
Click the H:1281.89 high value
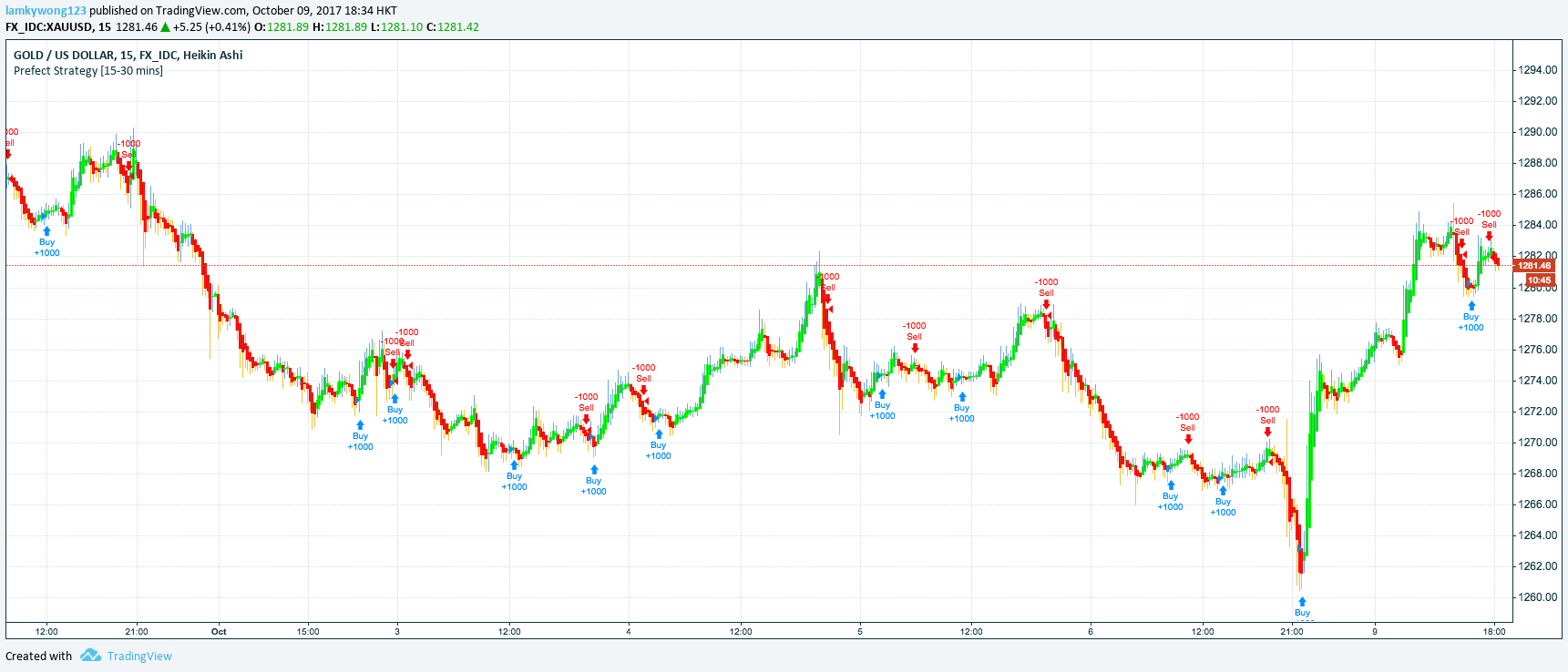coord(340,27)
